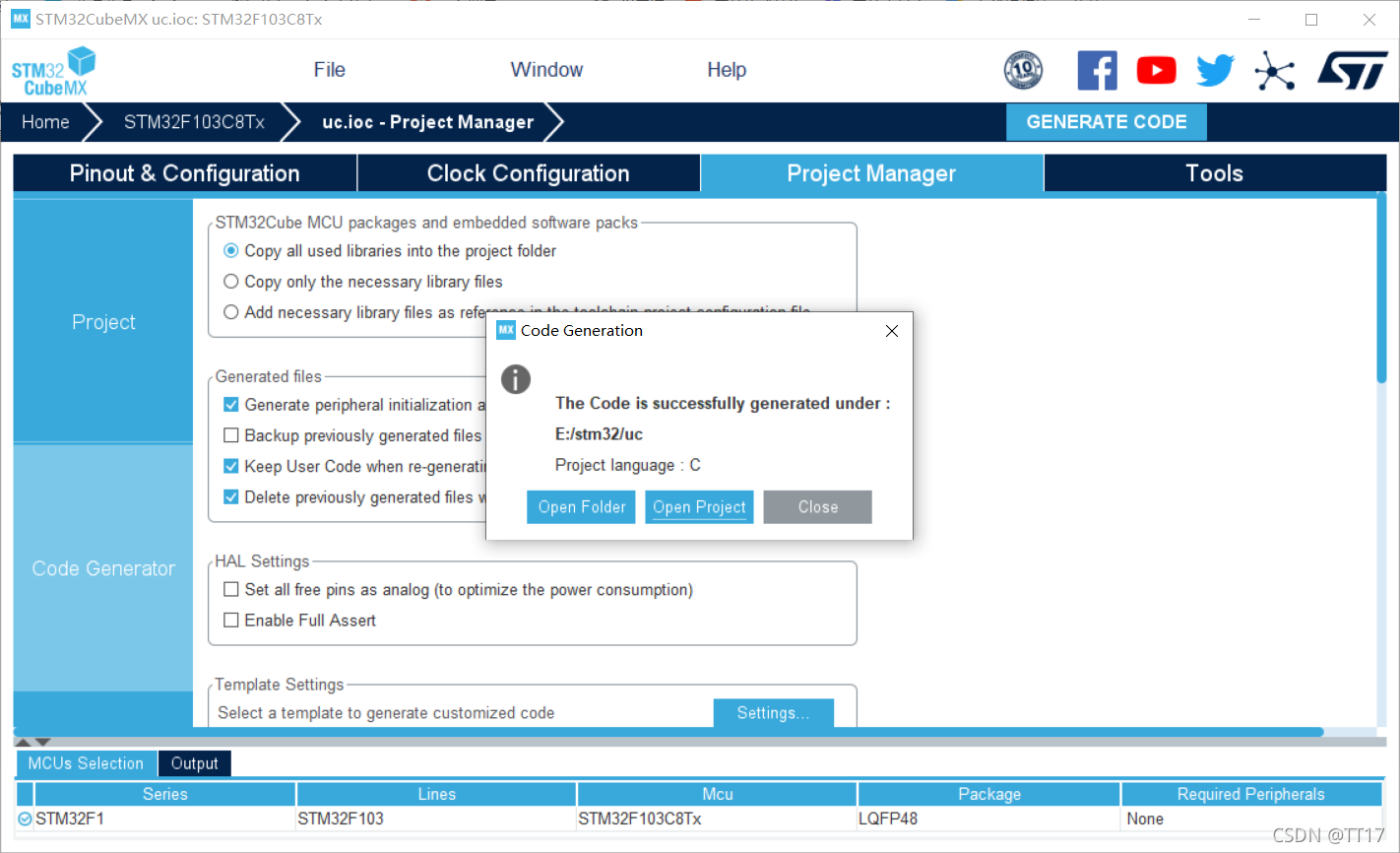Select Add necessary library files as reference
Screen dimensions: 1400x853
(230, 312)
